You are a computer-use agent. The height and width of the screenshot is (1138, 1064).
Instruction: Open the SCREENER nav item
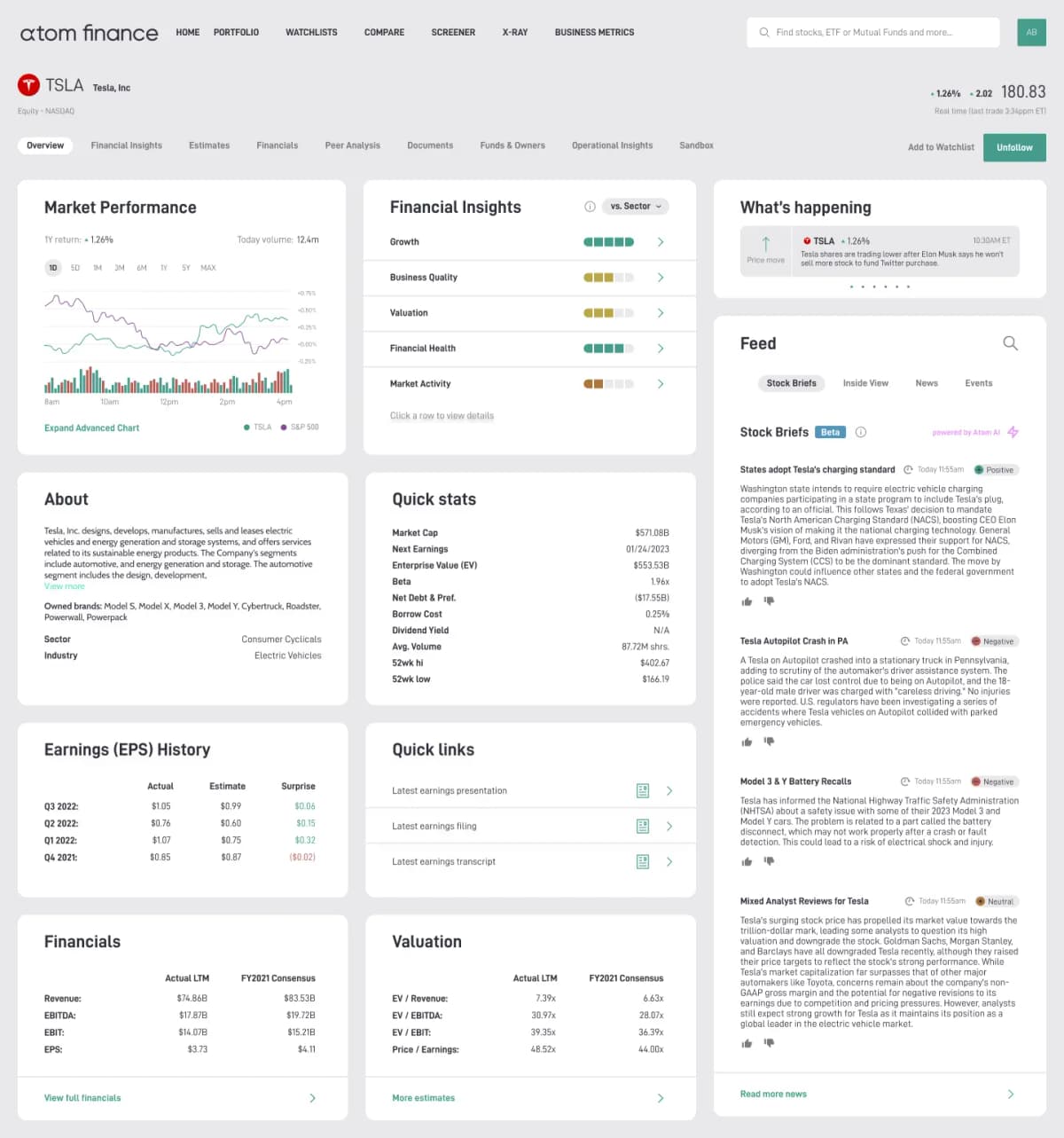click(453, 32)
